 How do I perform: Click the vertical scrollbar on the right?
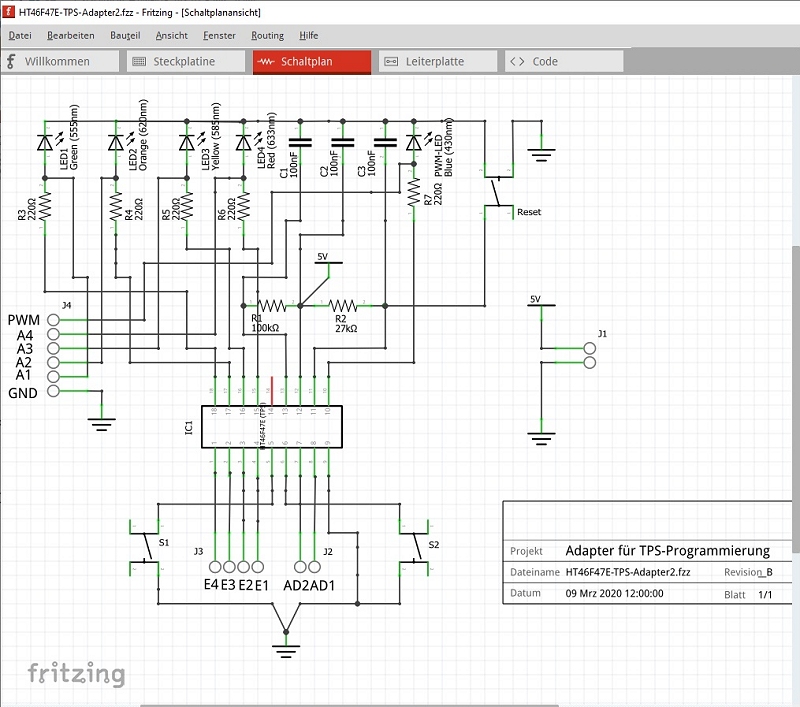click(795, 400)
